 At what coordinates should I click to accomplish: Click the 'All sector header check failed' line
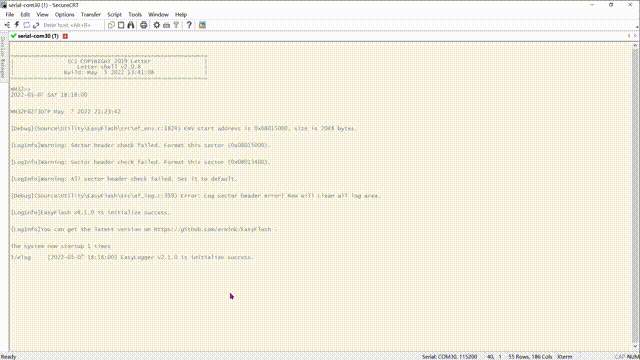124,179
